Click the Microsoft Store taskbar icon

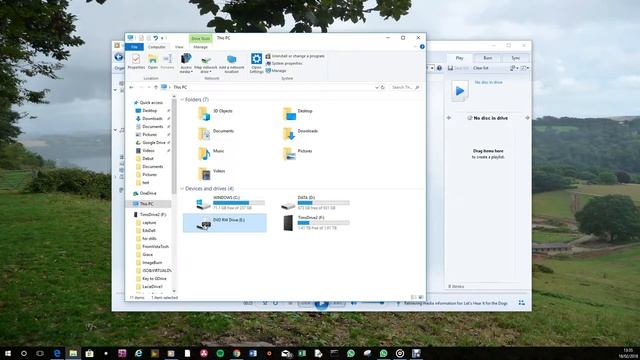pos(89,353)
